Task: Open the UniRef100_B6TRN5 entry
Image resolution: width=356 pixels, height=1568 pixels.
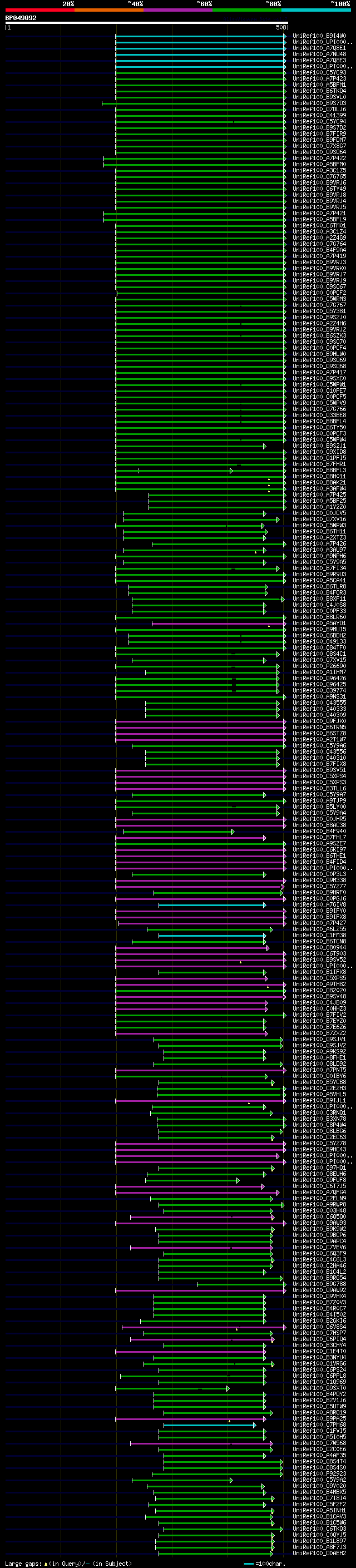Action: coord(319,727)
